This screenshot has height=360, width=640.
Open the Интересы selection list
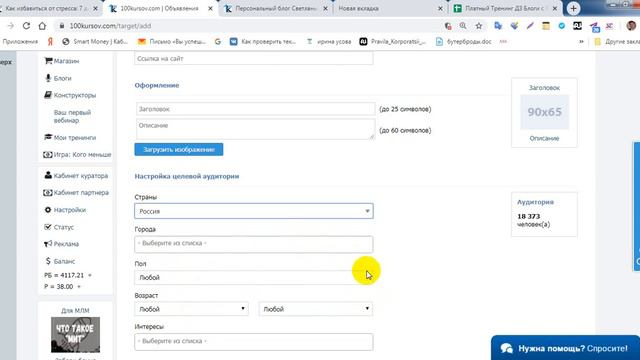coord(253,342)
